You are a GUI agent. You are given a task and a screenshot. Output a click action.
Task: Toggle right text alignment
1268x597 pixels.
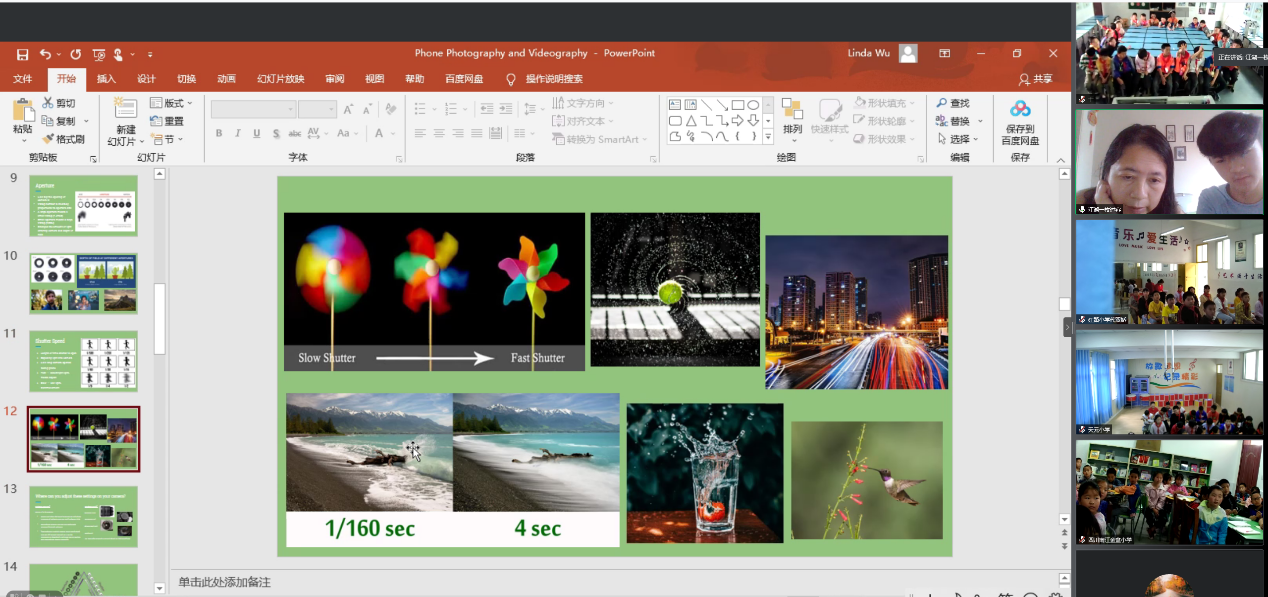tap(458, 134)
